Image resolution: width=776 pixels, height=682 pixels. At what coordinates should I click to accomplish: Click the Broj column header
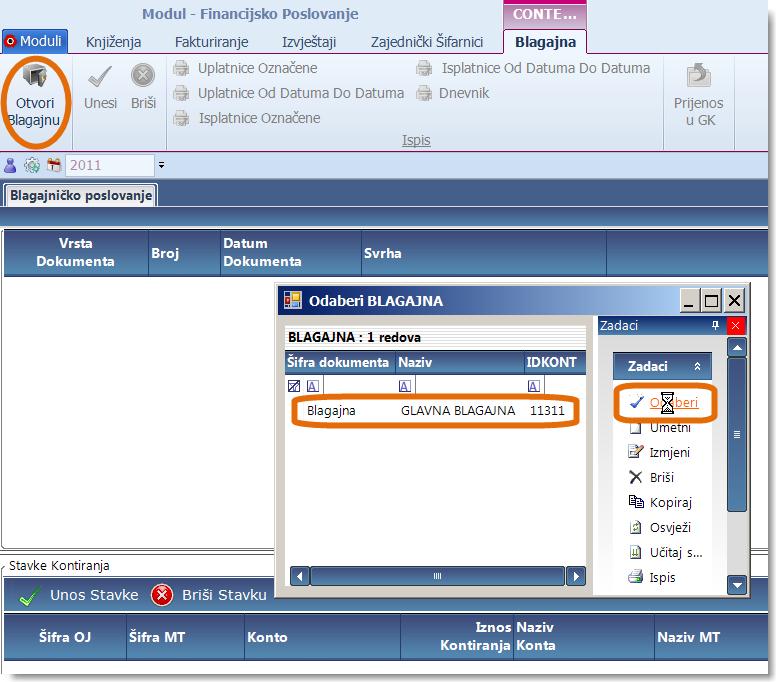(184, 252)
